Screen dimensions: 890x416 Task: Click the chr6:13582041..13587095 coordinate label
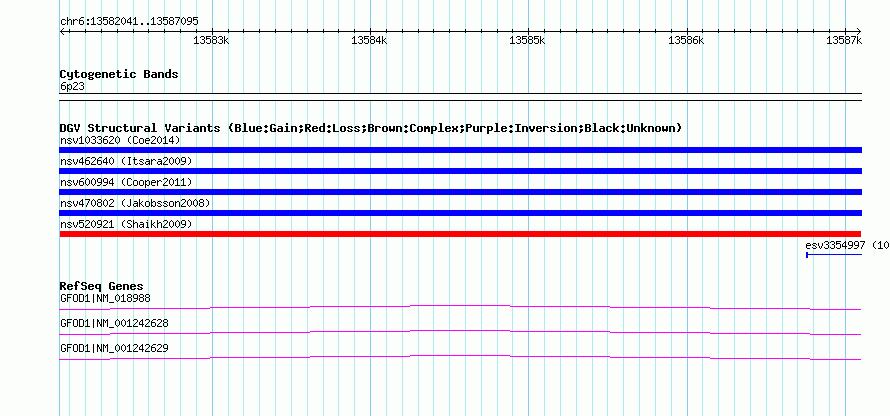tap(129, 22)
